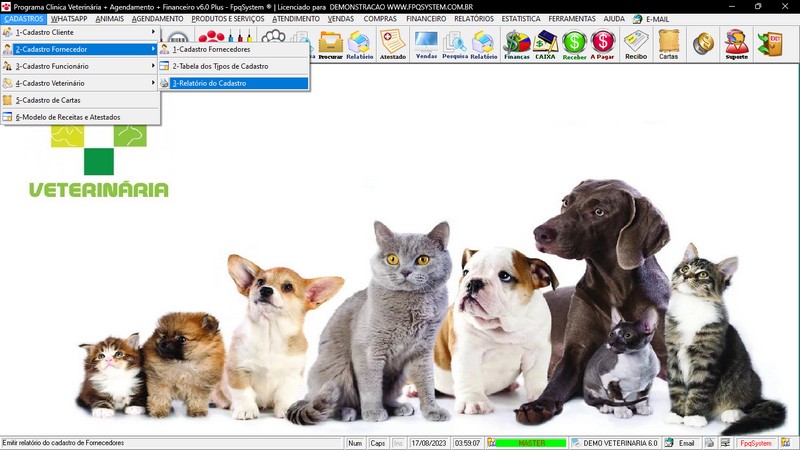Open the Vendas monitor icon
This screenshot has width=800, height=450.
click(426, 45)
